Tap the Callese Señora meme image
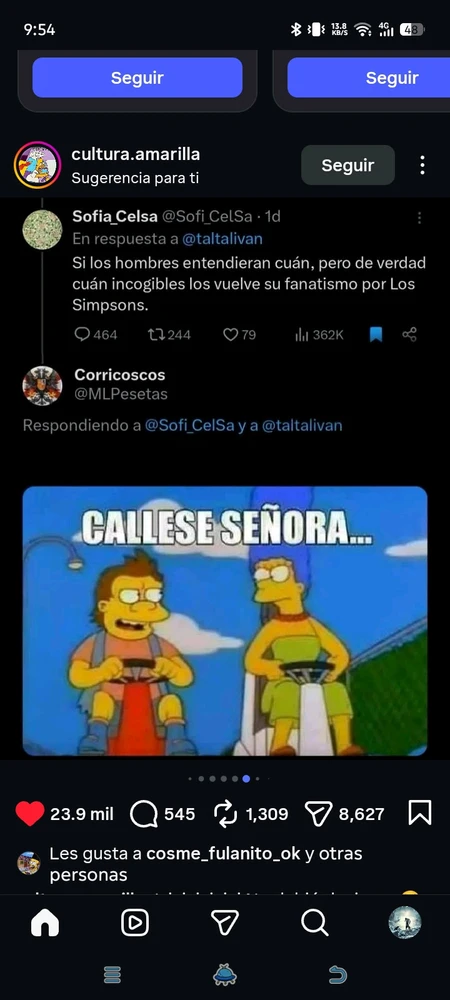The height and width of the screenshot is (1000, 450). [x=225, y=621]
